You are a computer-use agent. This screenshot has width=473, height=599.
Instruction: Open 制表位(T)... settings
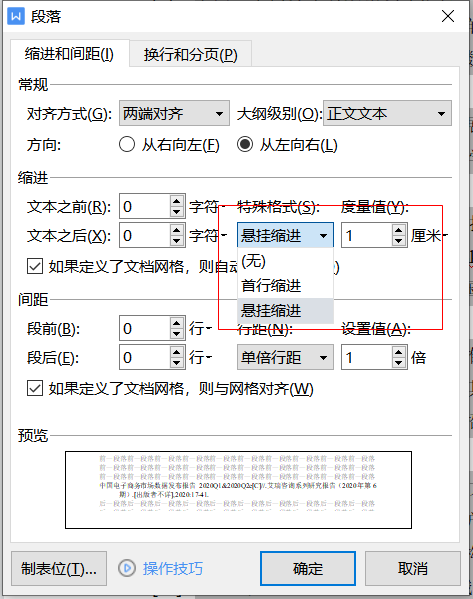pyautogui.click(x=59, y=568)
